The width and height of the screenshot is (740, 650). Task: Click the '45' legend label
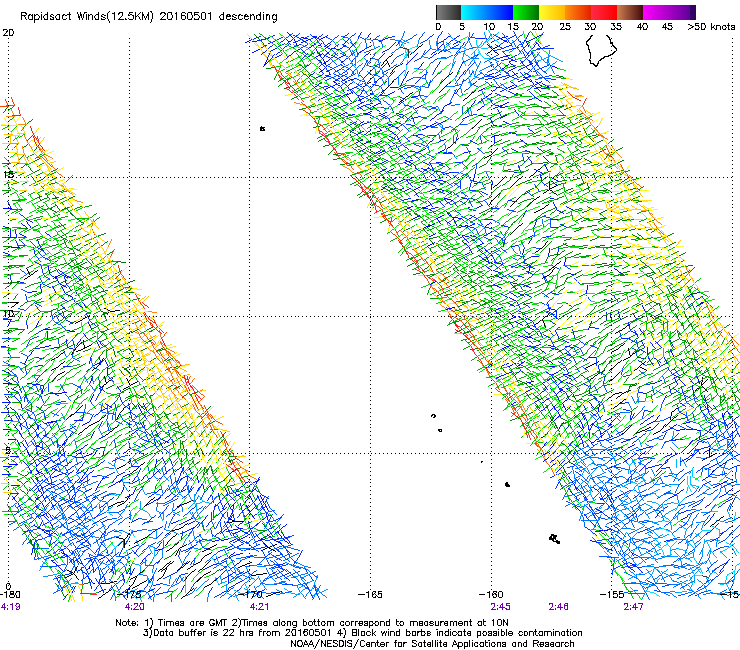click(667, 27)
